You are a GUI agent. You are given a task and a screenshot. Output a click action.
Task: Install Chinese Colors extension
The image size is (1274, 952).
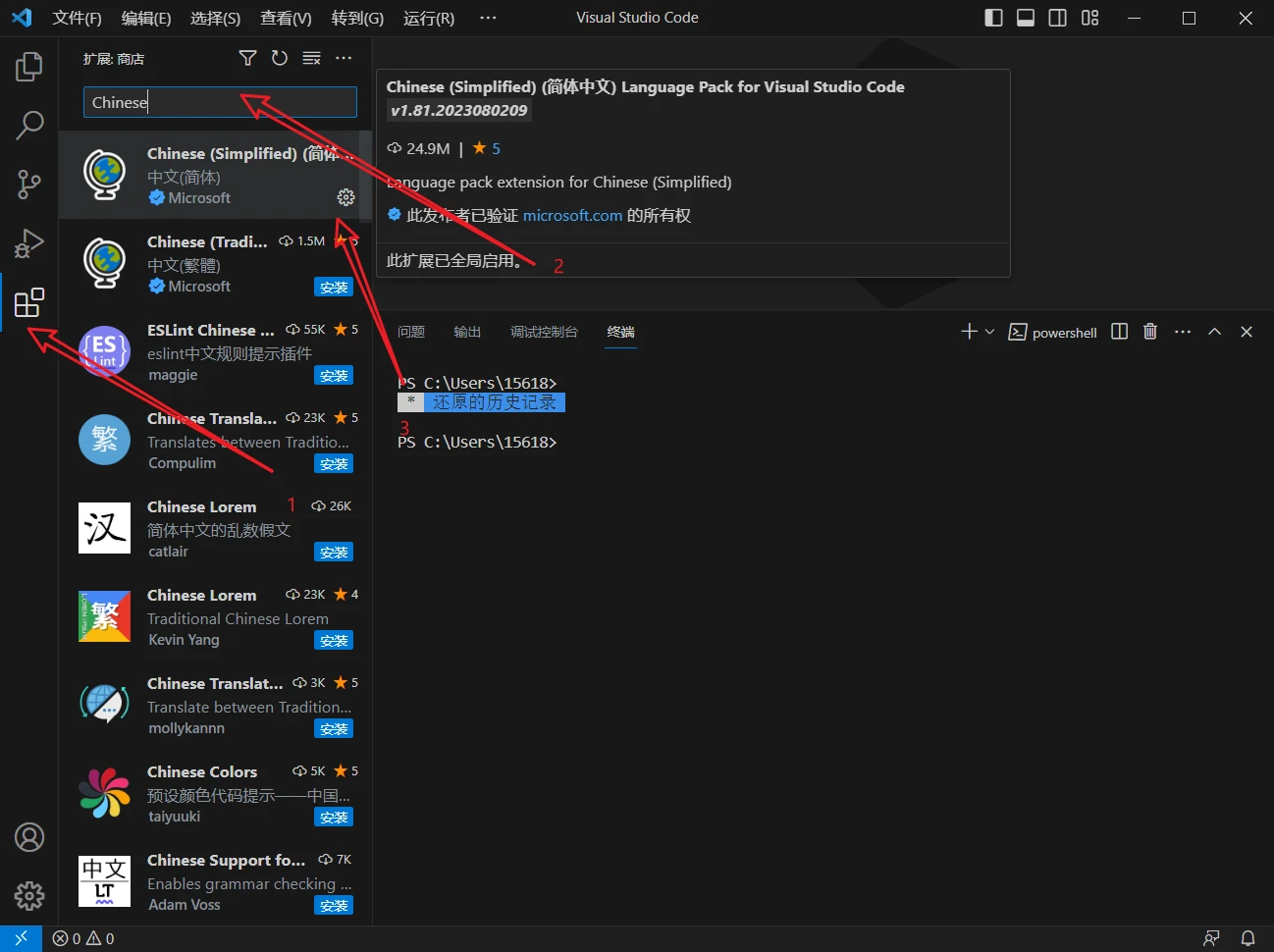coord(334,817)
